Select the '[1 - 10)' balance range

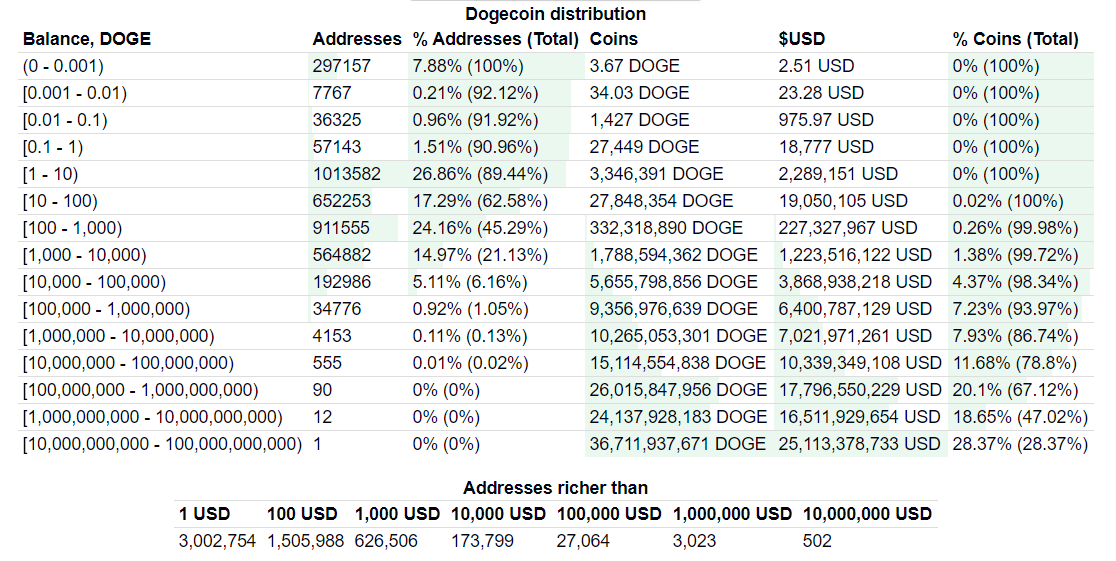[51, 174]
